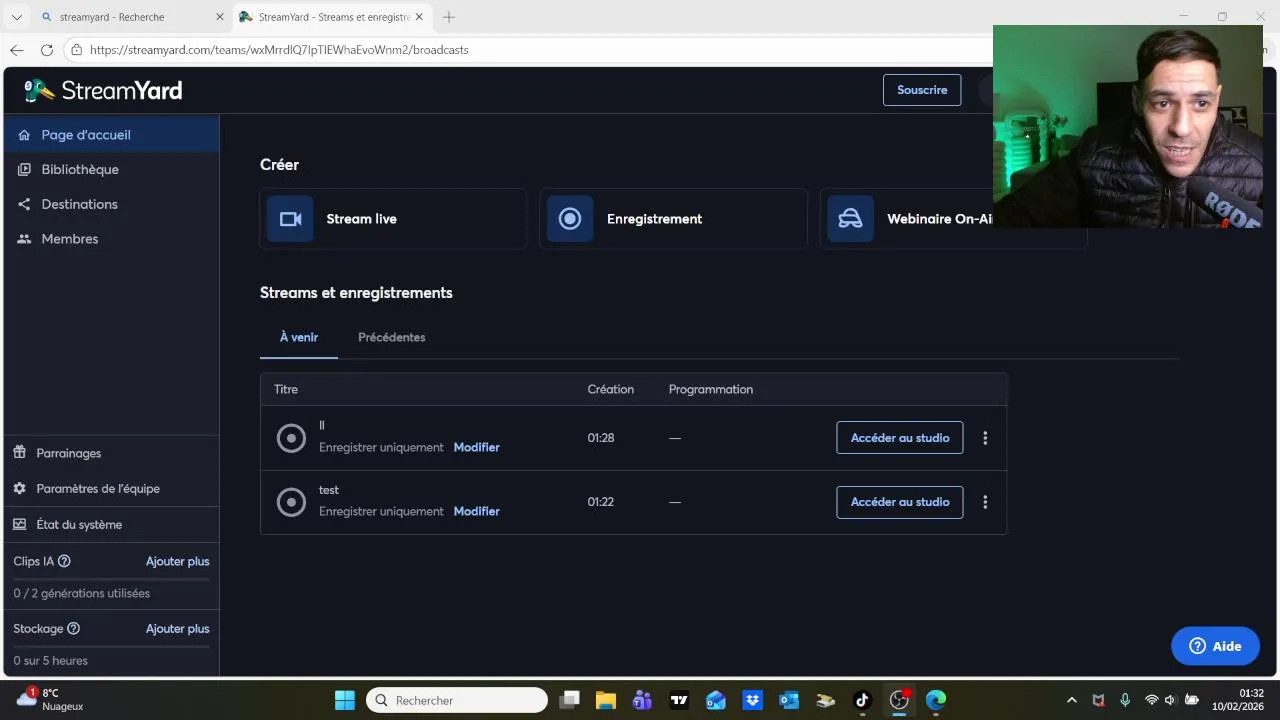Click the 'test' recording title
The height and width of the screenshot is (720, 1280).
[x=329, y=490]
